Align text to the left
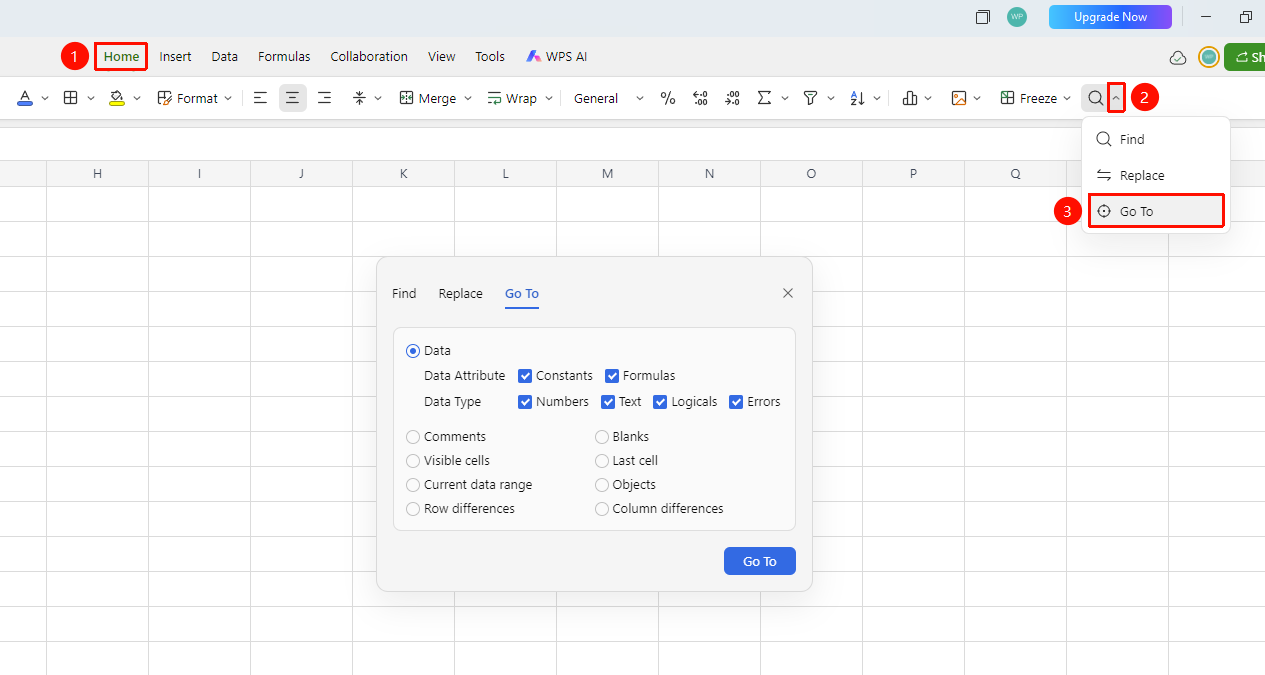 [x=260, y=98]
